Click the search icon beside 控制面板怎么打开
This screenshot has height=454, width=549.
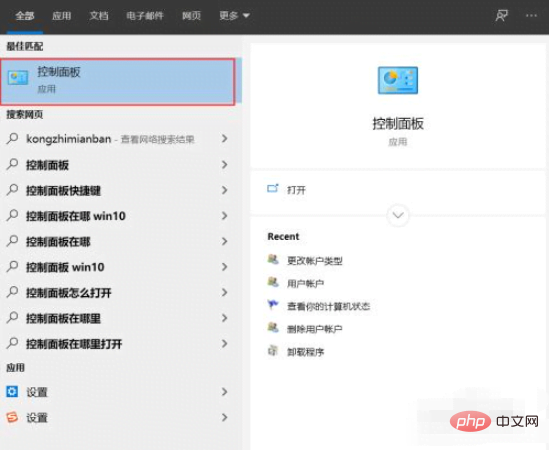click(12, 292)
